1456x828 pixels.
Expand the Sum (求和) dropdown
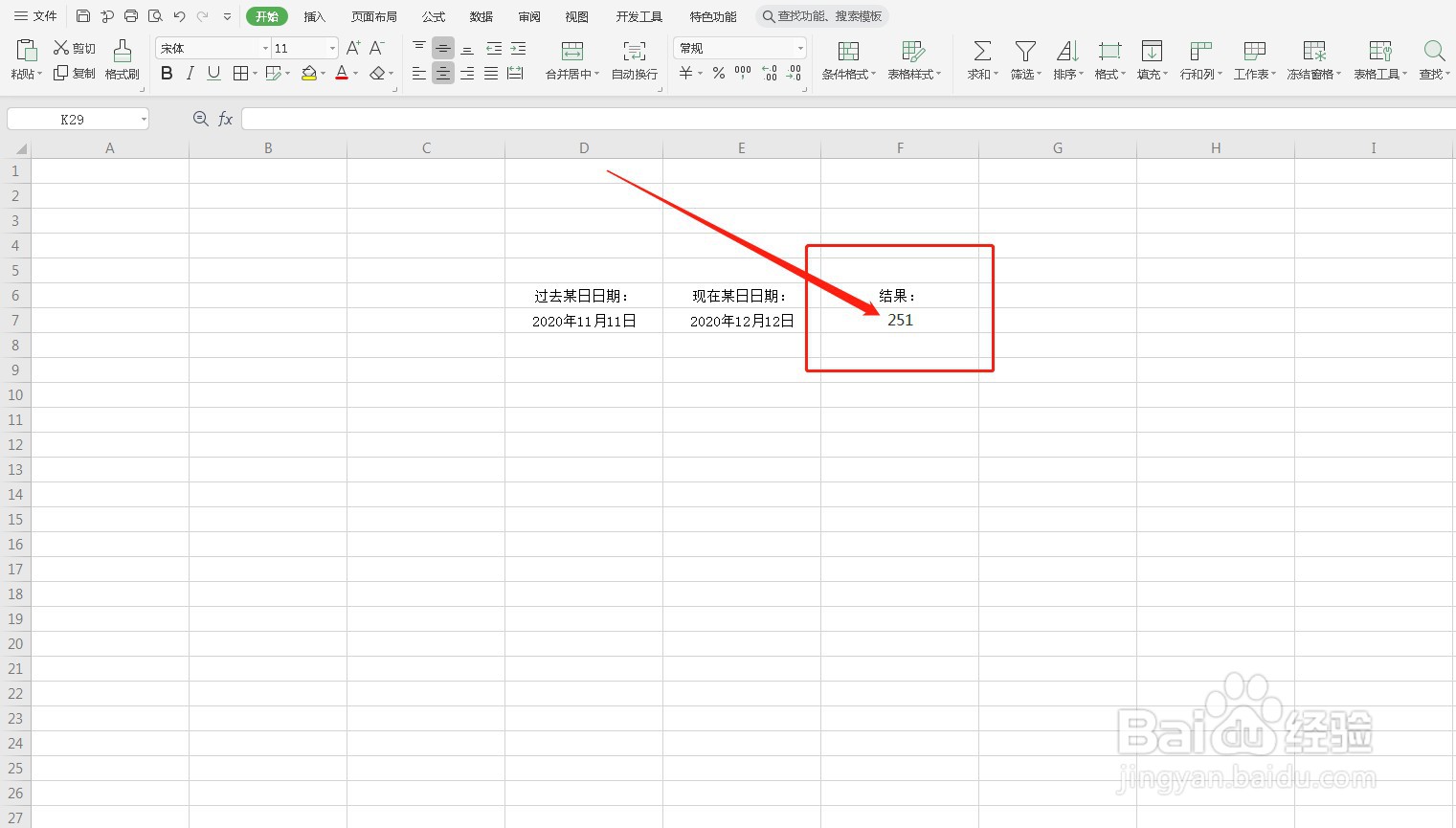[996, 75]
